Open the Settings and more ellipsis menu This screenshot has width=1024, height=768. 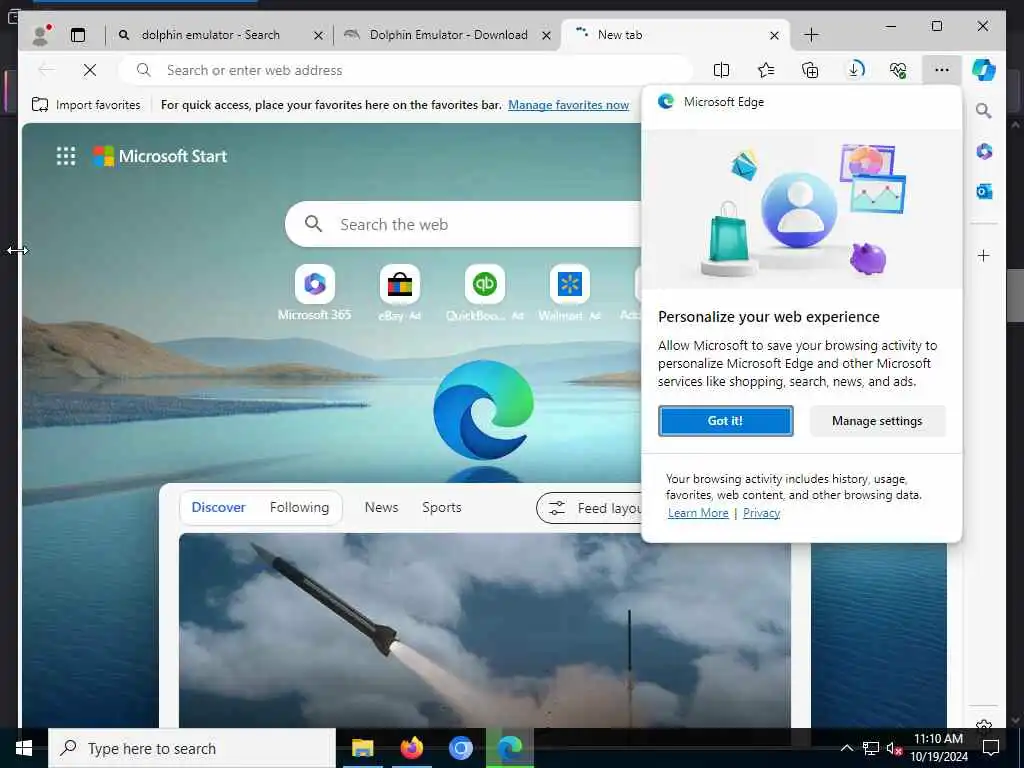942,70
